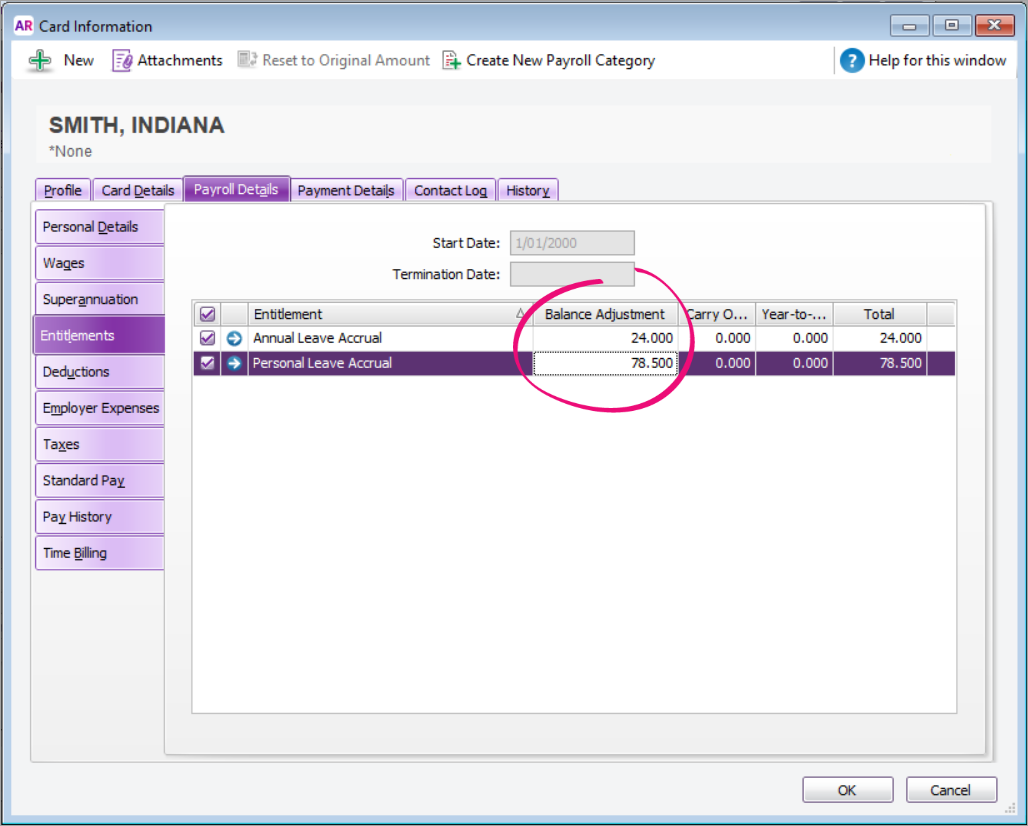Image resolution: width=1028 pixels, height=826 pixels.
Task: Minimize the Card Information window
Action: click(909, 26)
